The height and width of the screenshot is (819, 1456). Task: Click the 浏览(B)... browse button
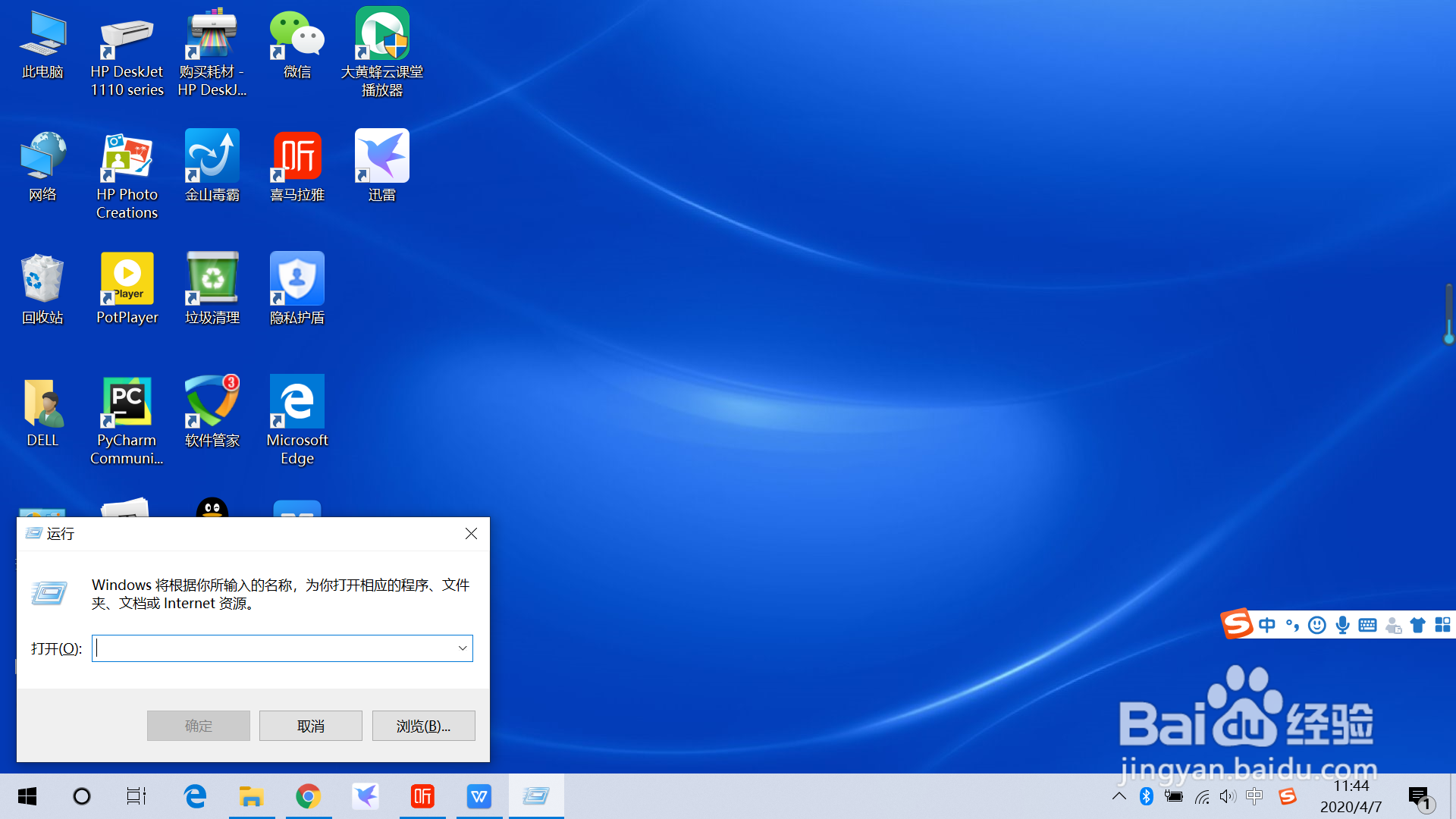(423, 726)
